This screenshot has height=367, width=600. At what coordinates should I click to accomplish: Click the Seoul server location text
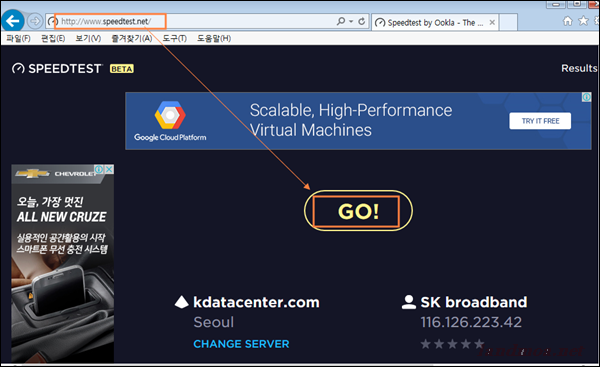pyautogui.click(x=214, y=322)
